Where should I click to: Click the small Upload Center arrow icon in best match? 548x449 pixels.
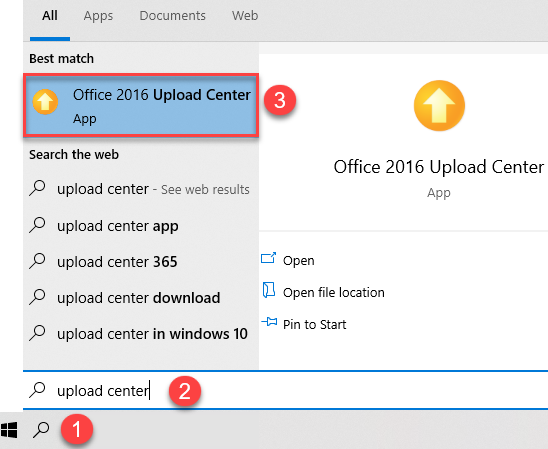point(45,102)
